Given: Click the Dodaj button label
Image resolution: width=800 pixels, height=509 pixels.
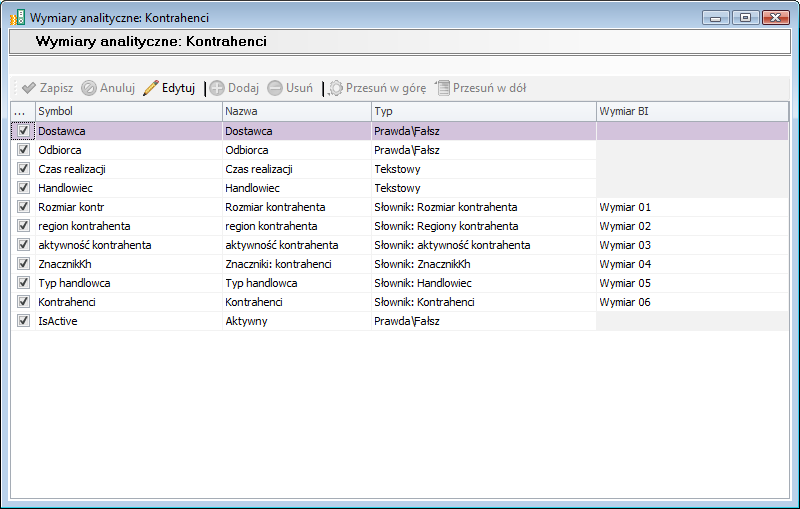Looking at the screenshot, I should [243, 88].
